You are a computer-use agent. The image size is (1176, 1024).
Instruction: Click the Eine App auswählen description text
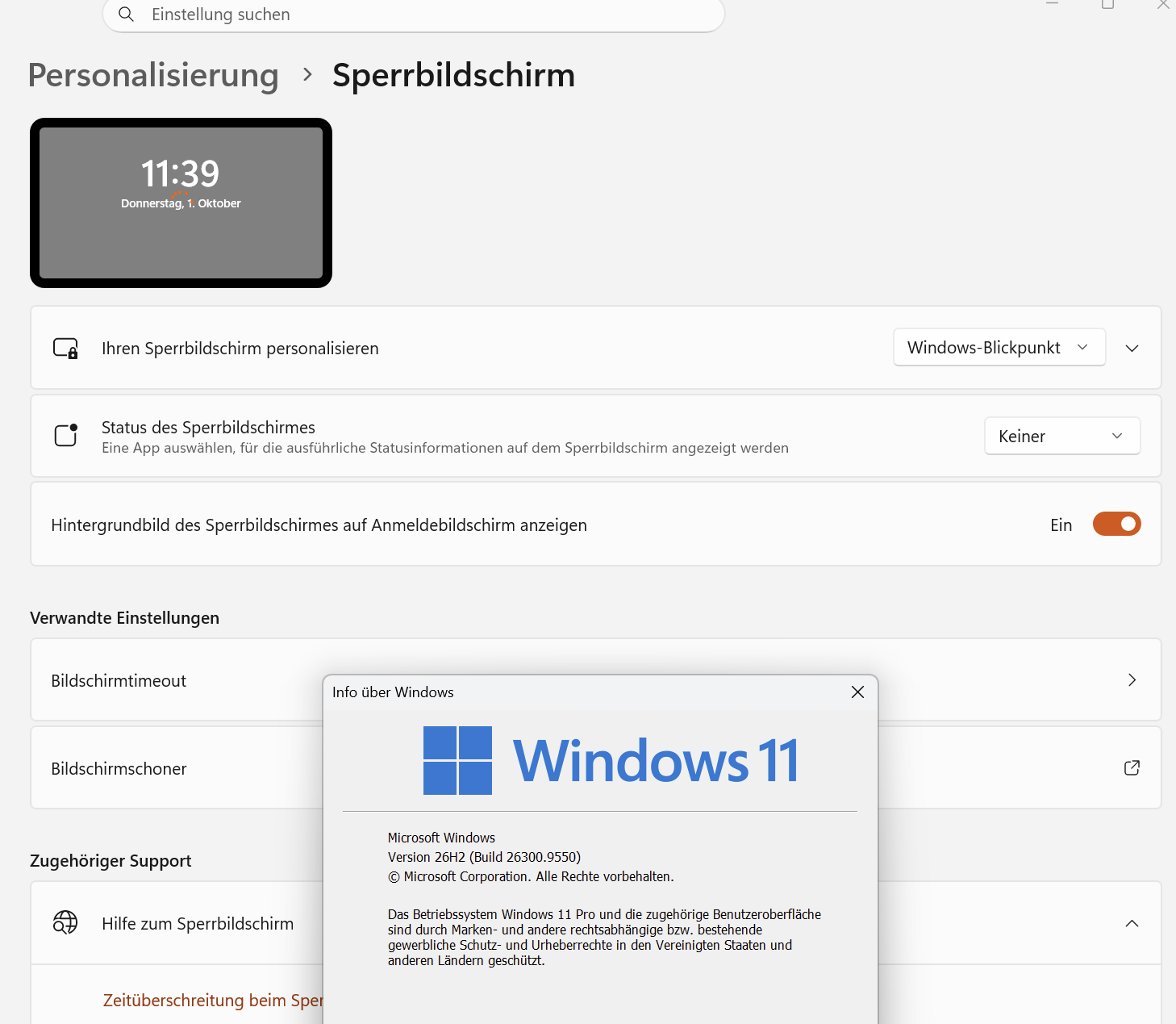pos(445,448)
